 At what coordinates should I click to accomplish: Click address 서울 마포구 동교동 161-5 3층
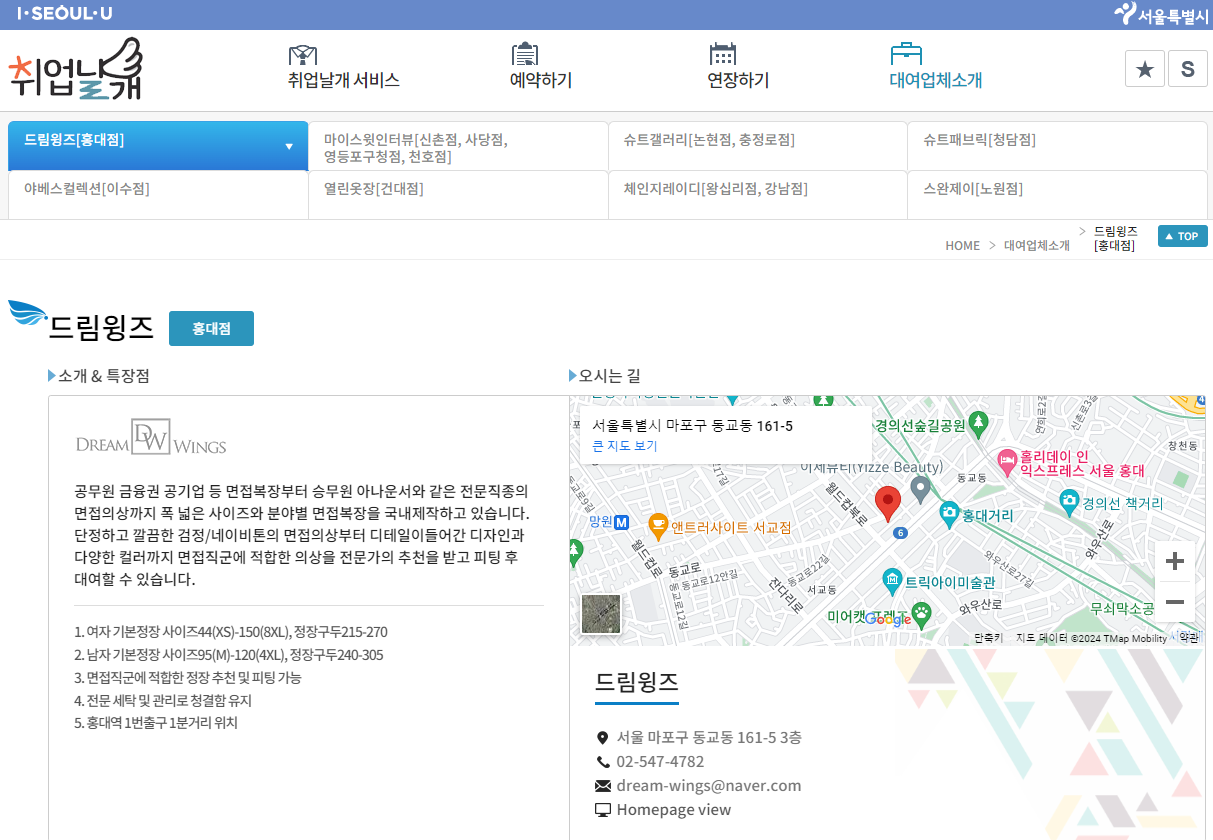pos(709,738)
